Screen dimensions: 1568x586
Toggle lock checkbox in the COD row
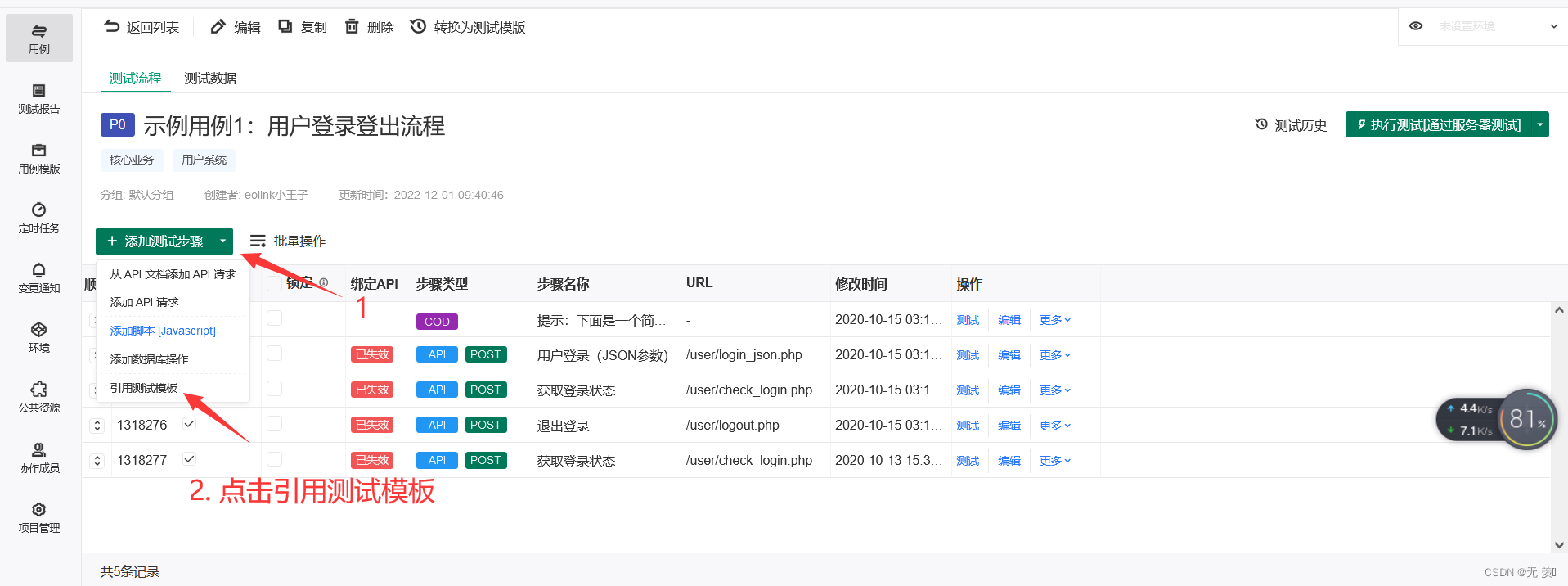274,318
